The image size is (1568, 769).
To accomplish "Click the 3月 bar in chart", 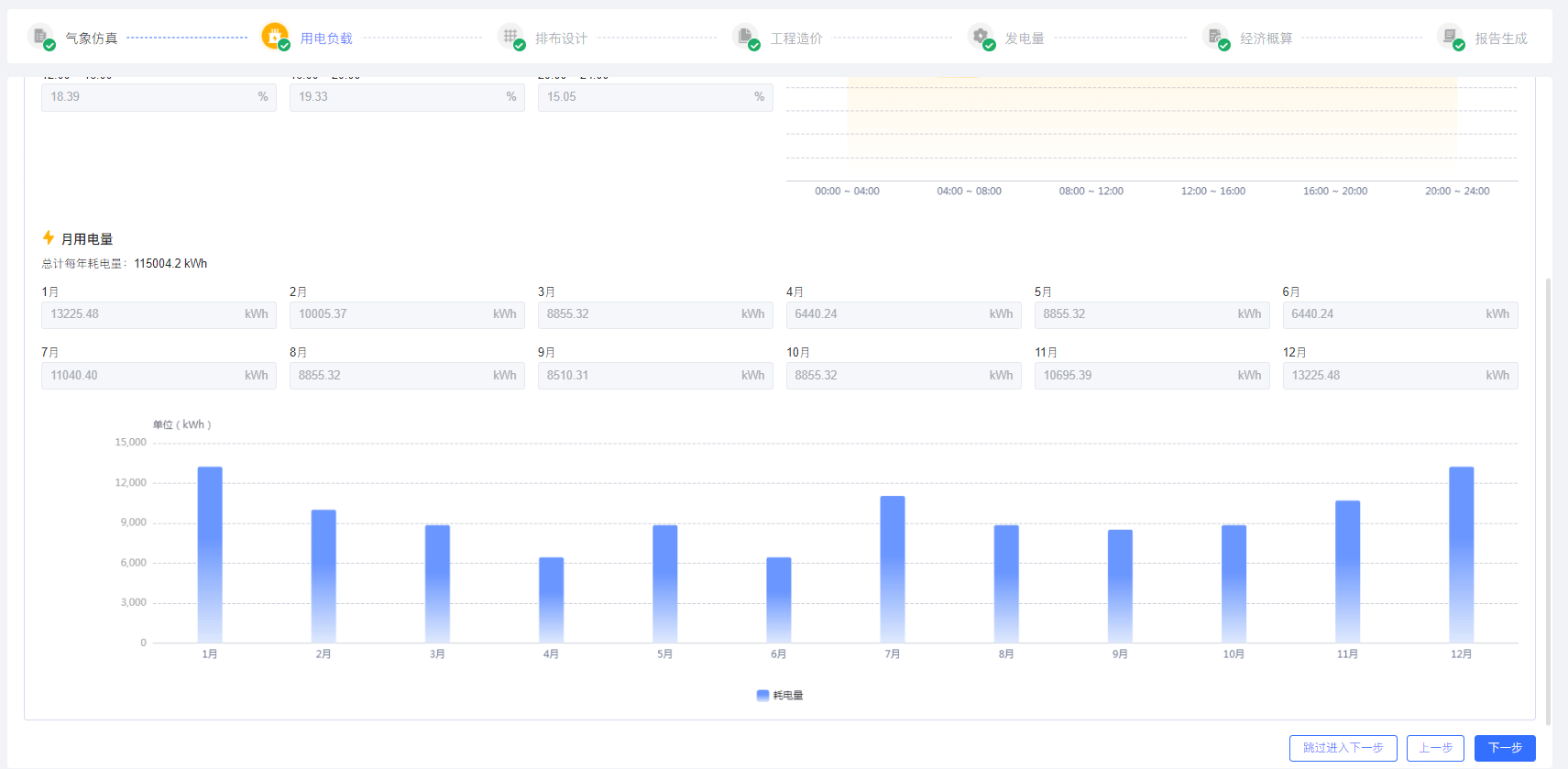I will pos(437,584).
